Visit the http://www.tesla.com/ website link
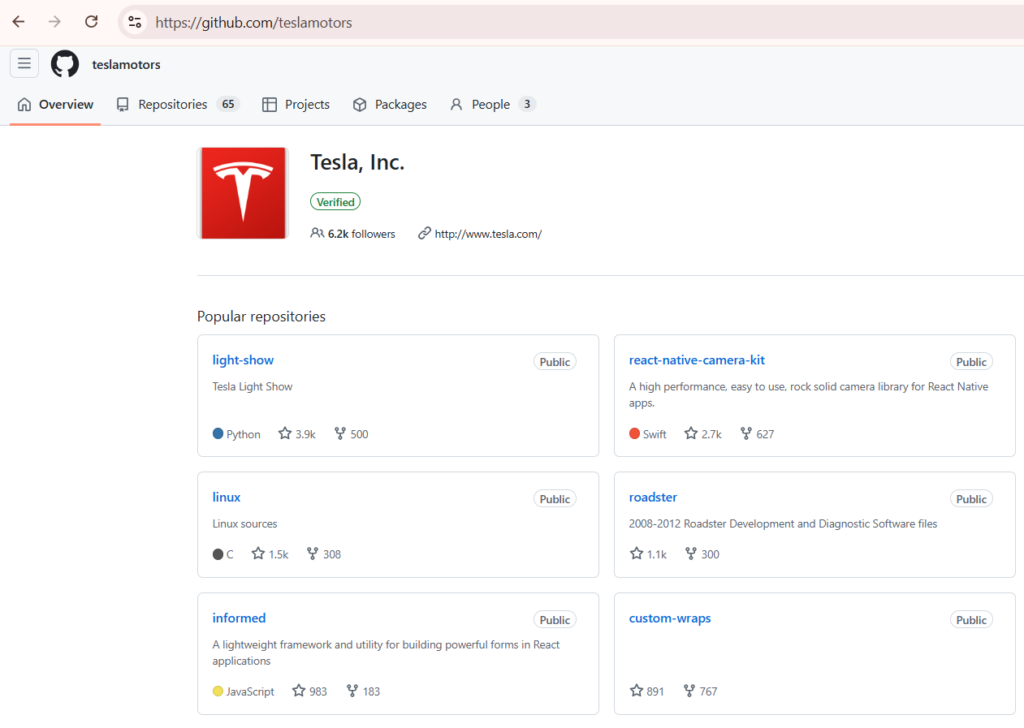Image resolution: width=1024 pixels, height=728 pixels. pos(488,234)
